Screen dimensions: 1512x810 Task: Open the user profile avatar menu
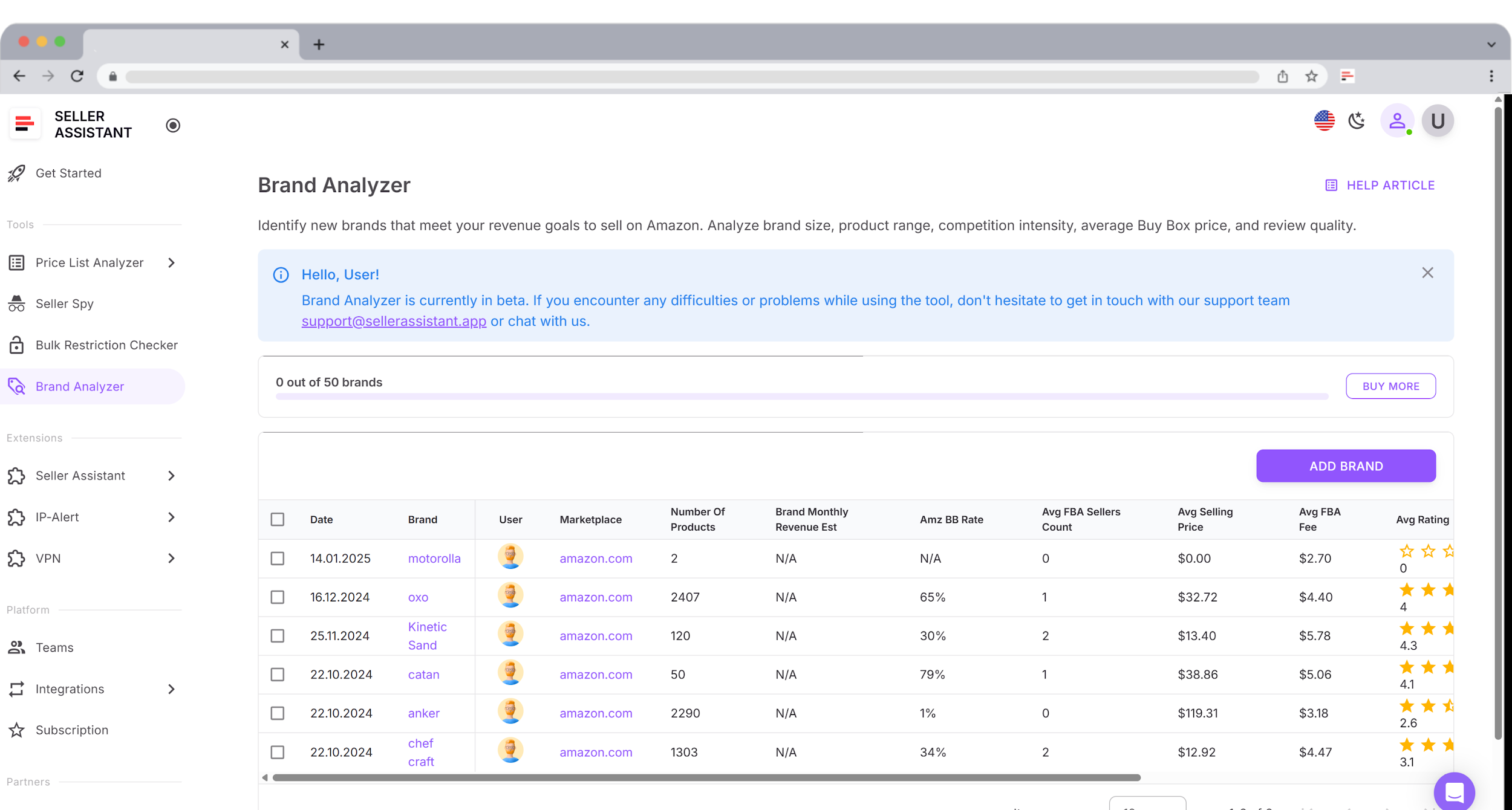(1397, 120)
